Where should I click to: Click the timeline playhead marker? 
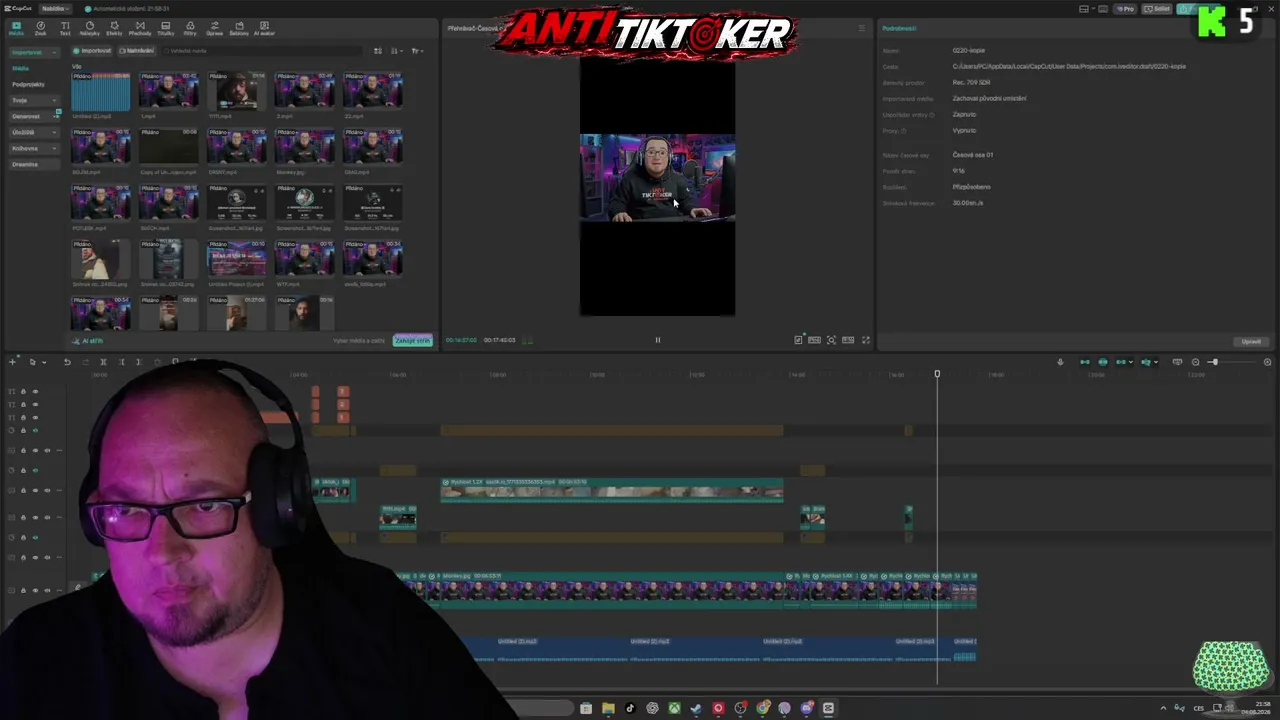coord(937,374)
